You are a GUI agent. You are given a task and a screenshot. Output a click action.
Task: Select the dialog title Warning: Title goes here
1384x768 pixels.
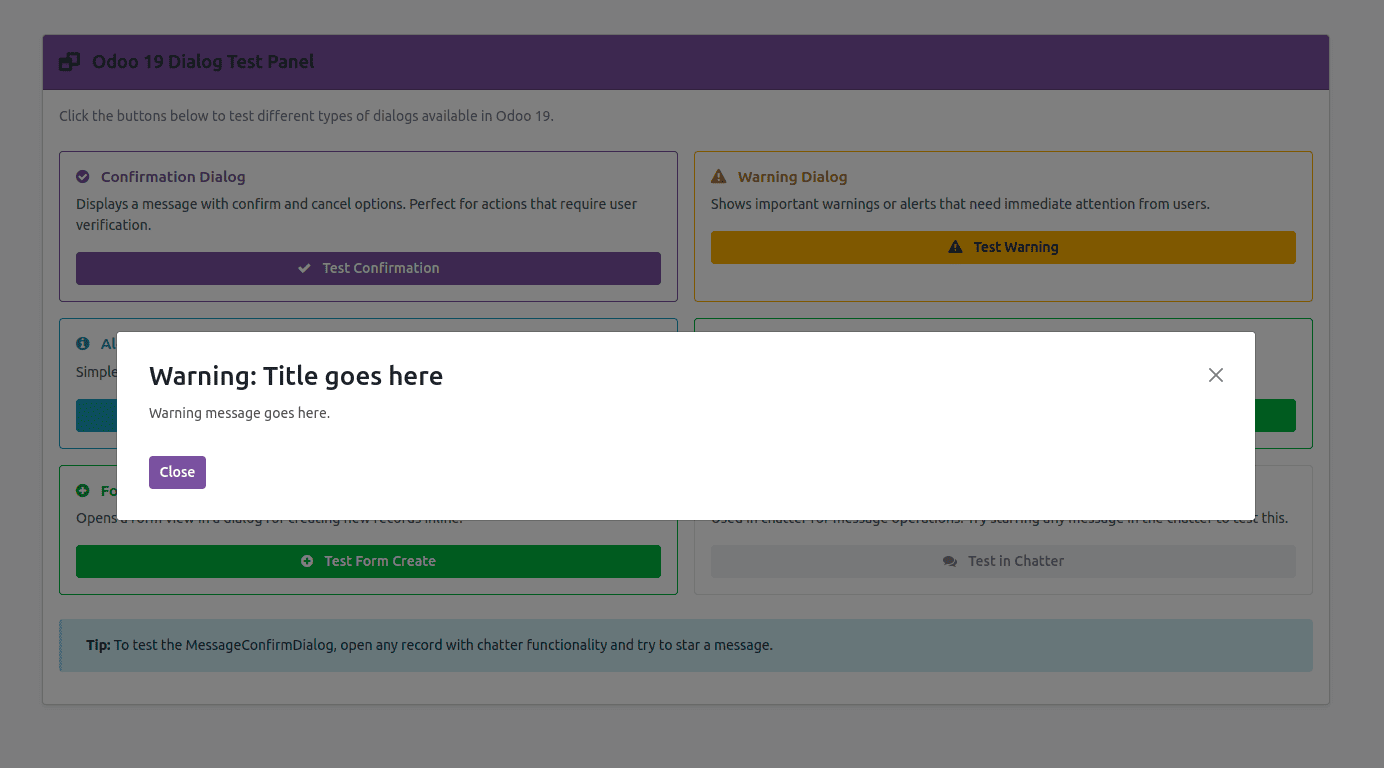coord(296,376)
